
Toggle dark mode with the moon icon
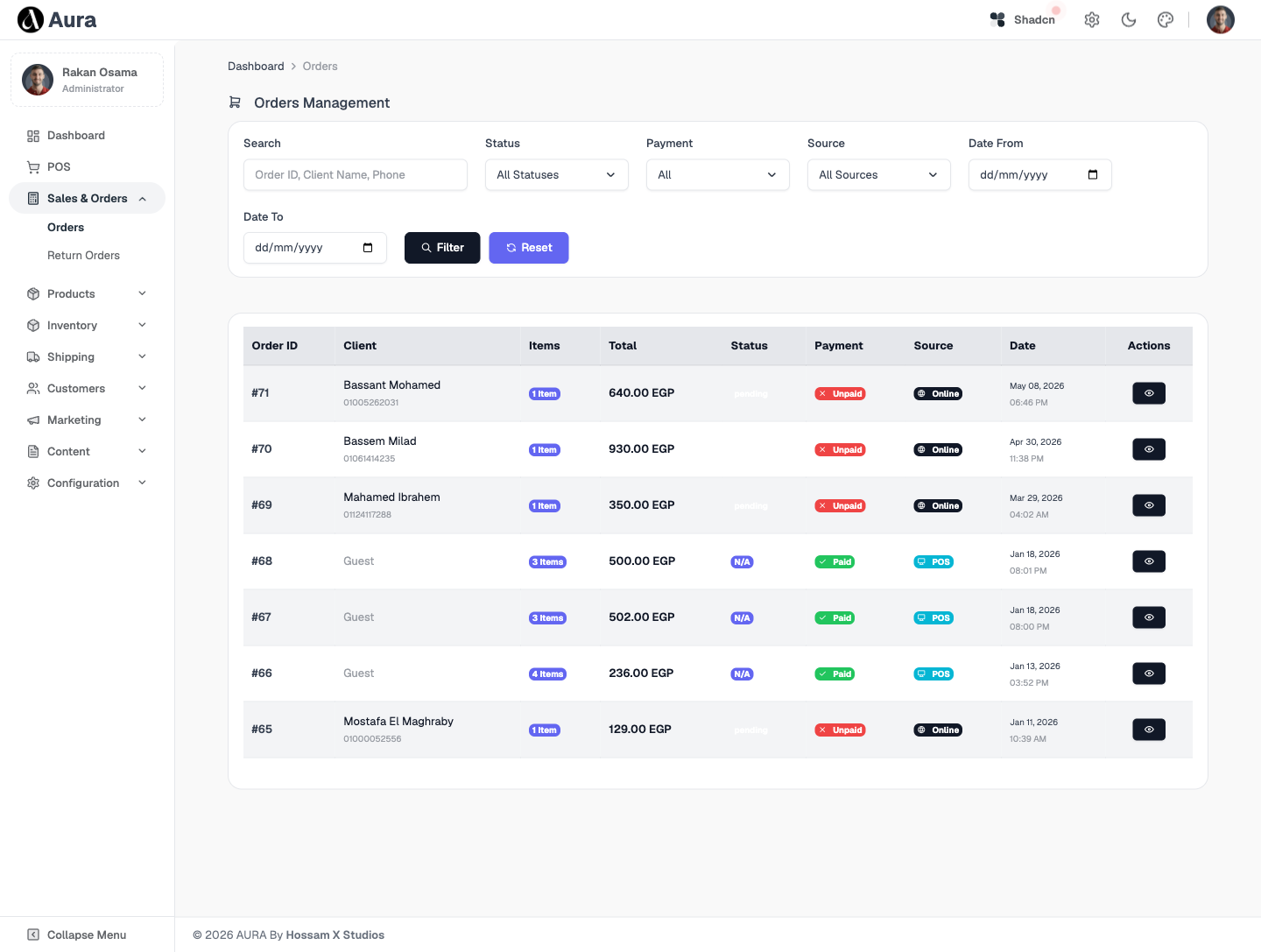point(1129,19)
